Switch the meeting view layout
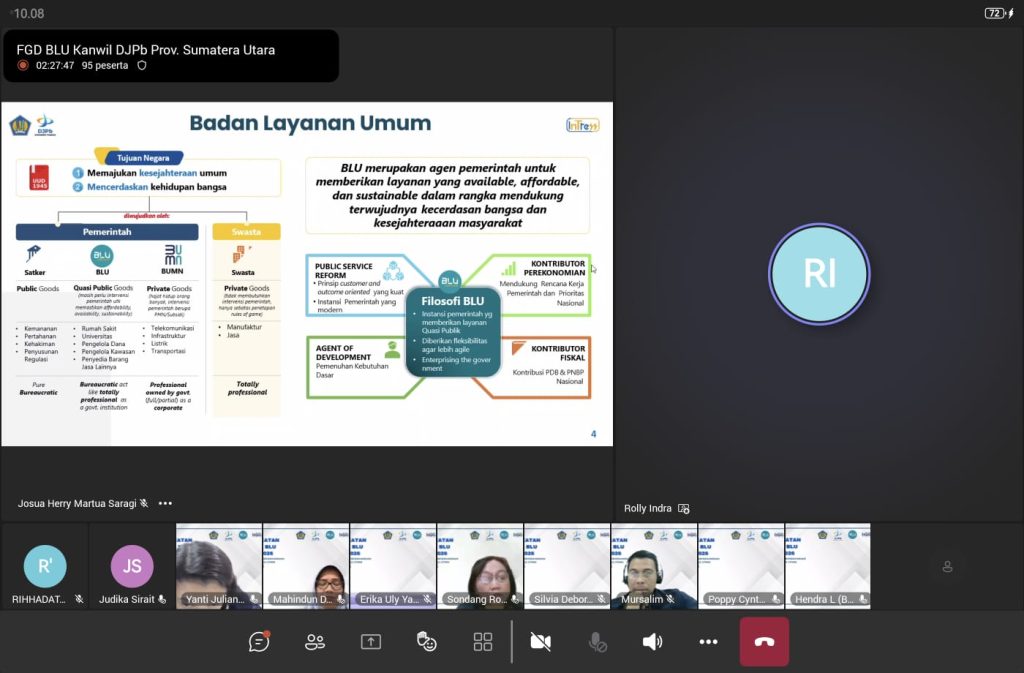 click(483, 642)
